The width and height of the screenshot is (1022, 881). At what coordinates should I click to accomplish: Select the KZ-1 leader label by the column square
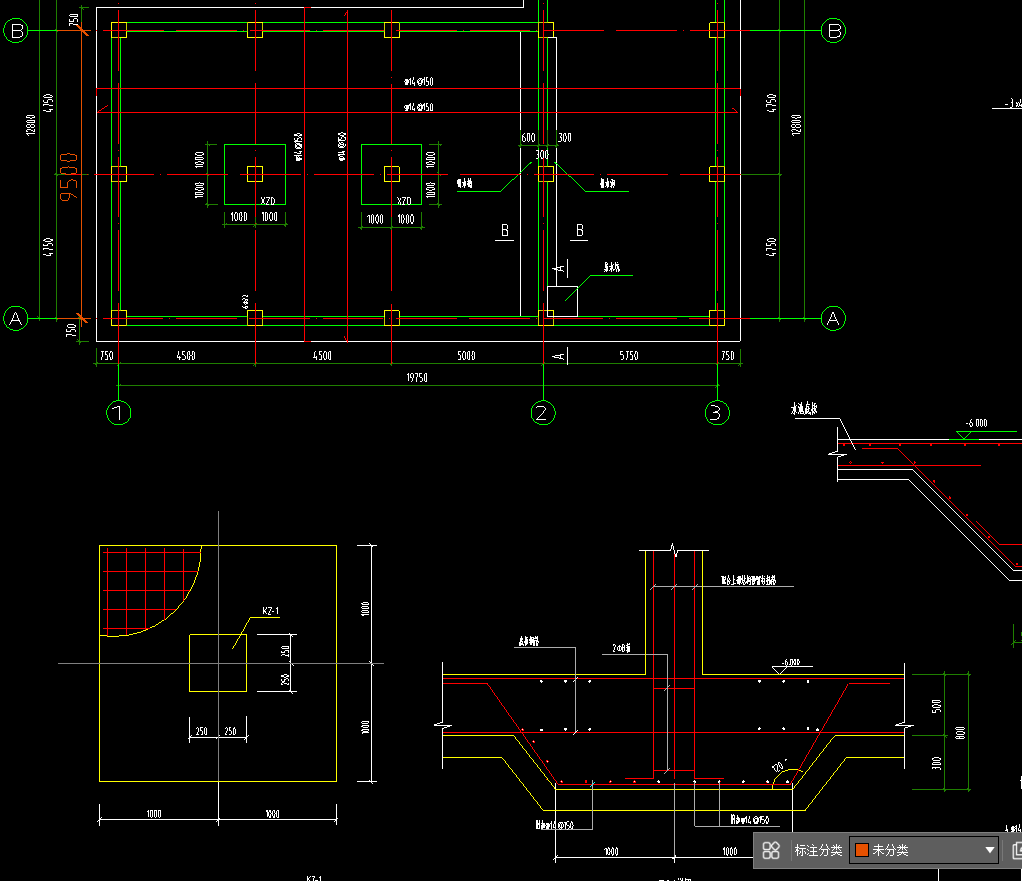tap(270, 611)
